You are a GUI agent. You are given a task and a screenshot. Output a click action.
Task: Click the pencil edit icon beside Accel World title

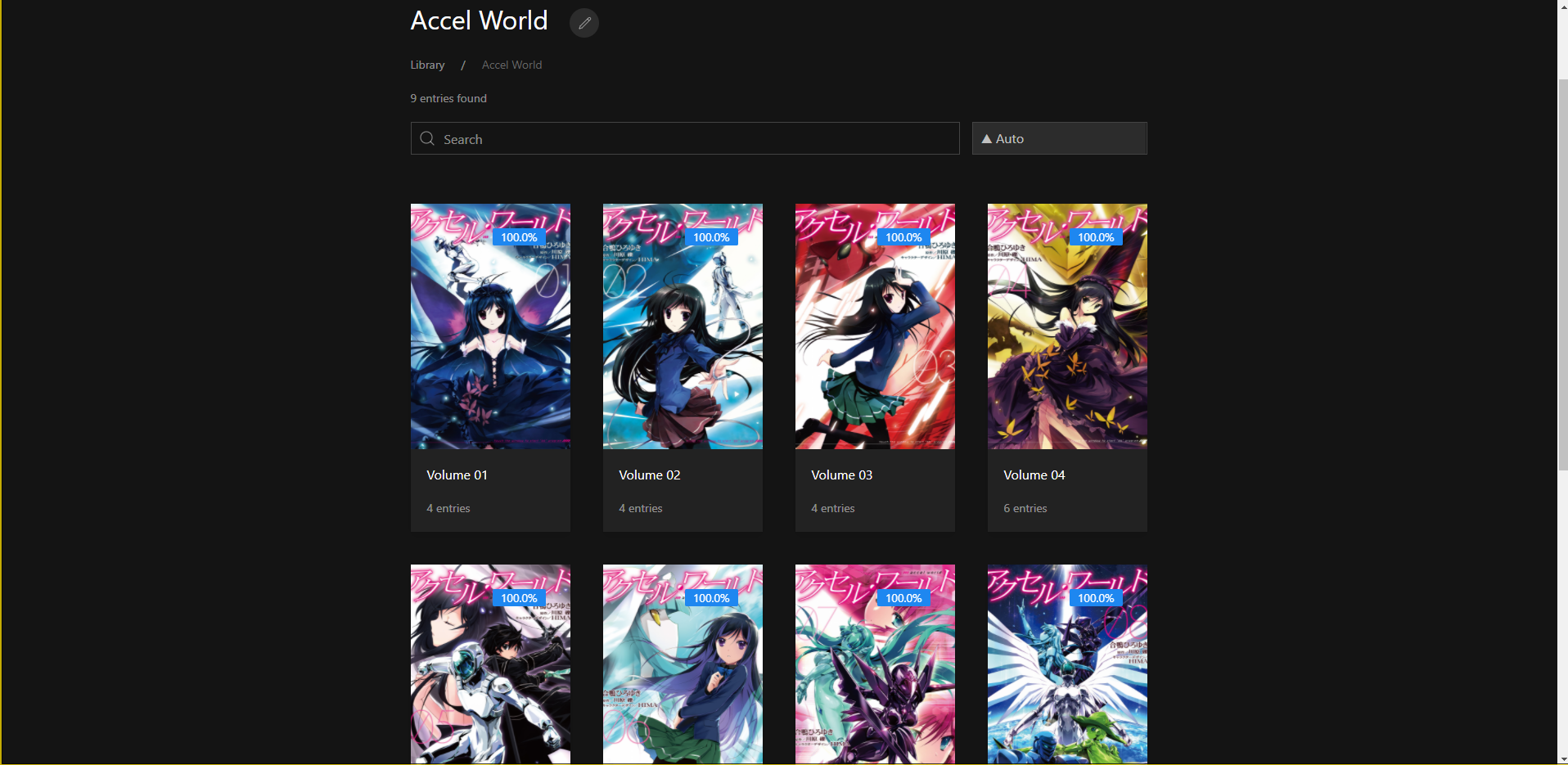pos(584,23)
